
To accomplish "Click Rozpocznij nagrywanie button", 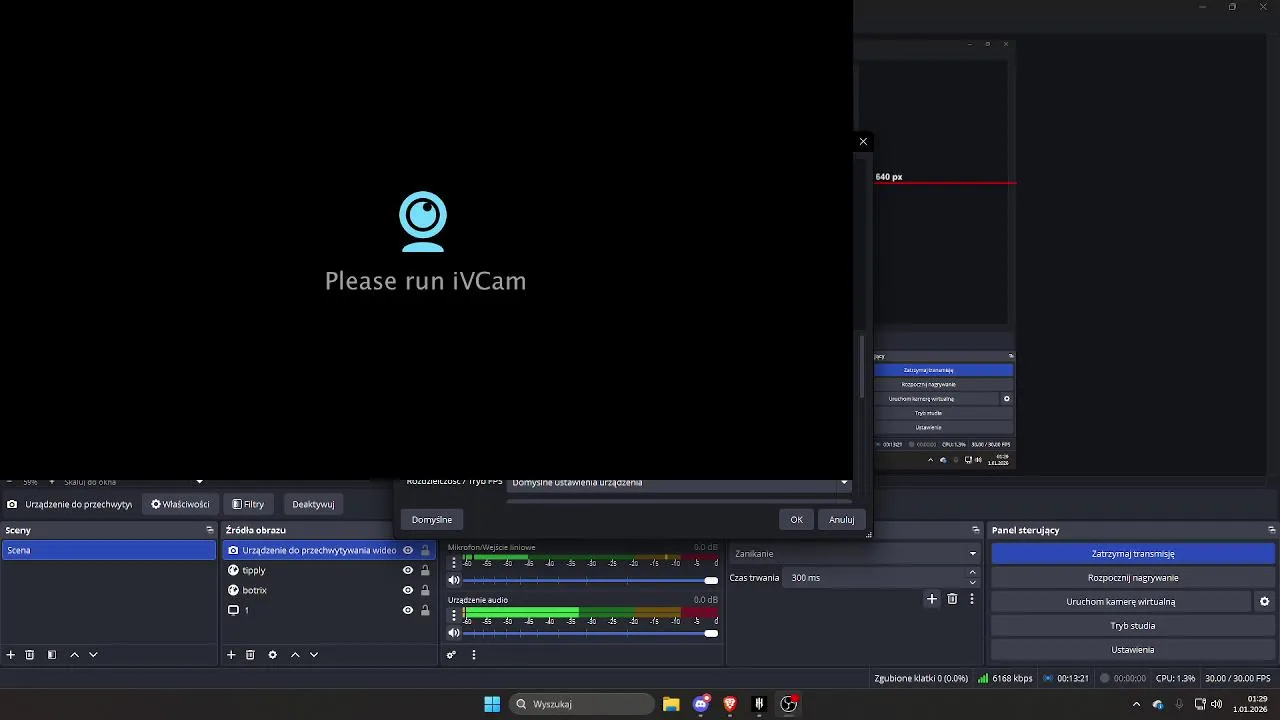I will click(x=1133, y=578).
